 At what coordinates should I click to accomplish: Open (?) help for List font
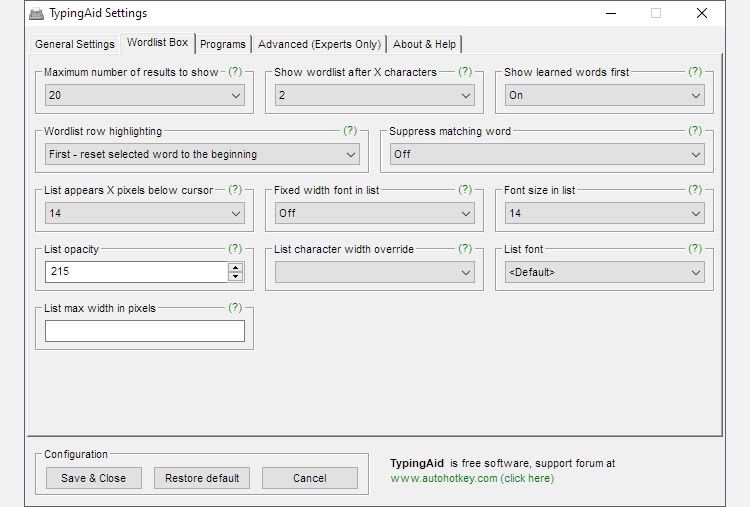tap(695, 249)
